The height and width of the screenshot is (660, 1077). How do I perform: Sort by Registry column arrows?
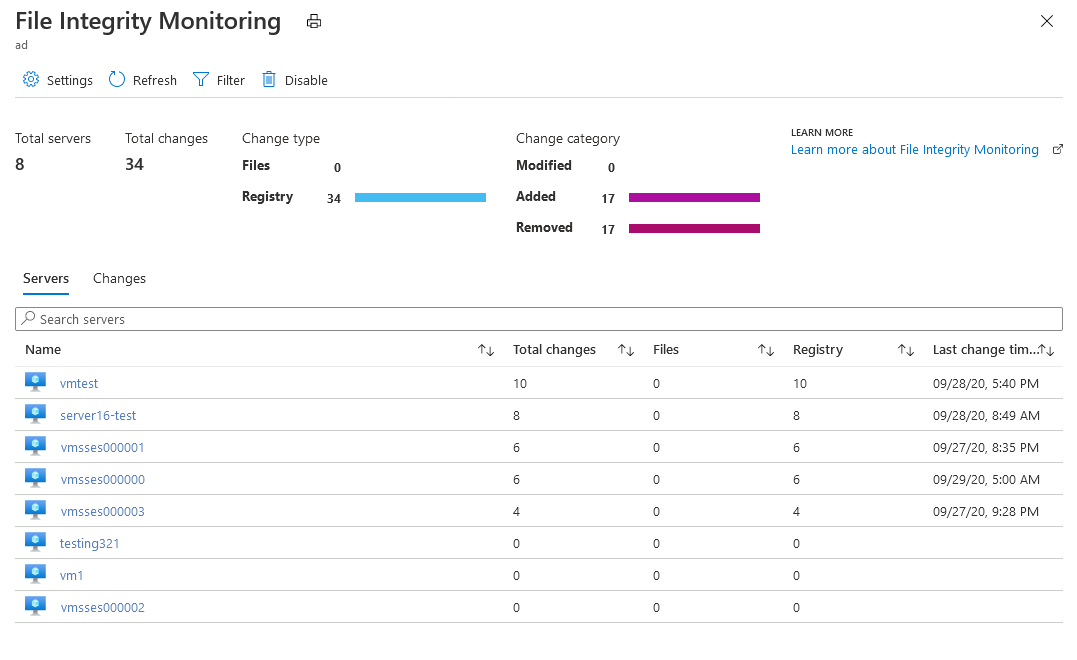906,350
